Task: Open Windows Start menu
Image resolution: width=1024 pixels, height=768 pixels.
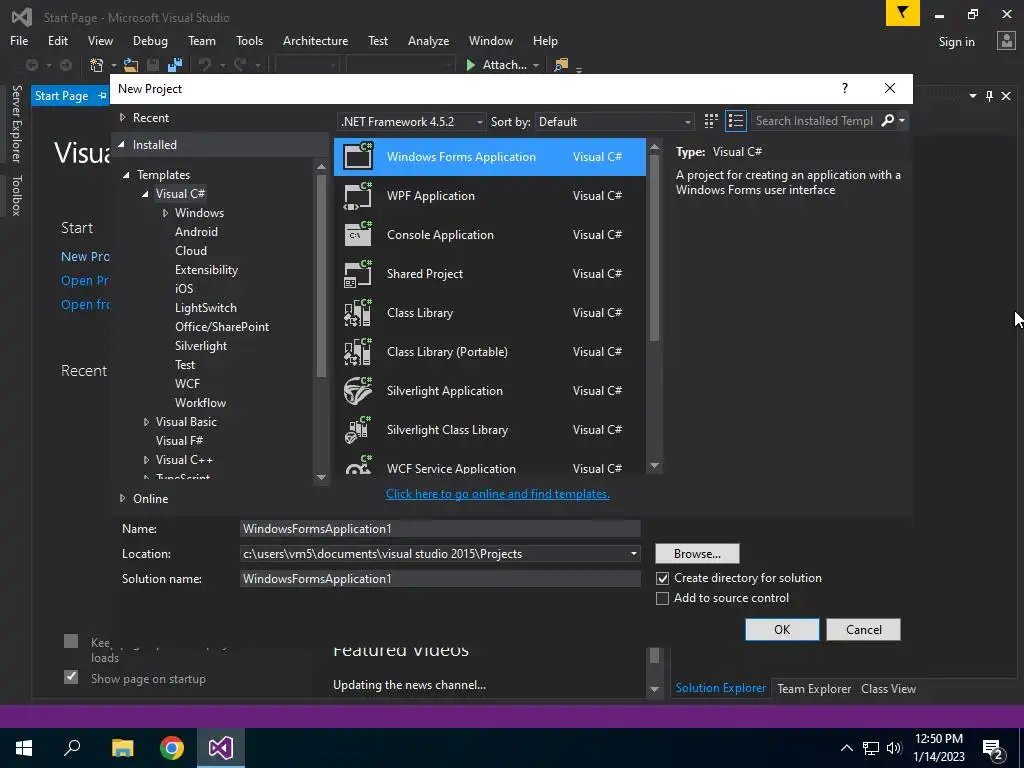Action: tap(24, 748)
